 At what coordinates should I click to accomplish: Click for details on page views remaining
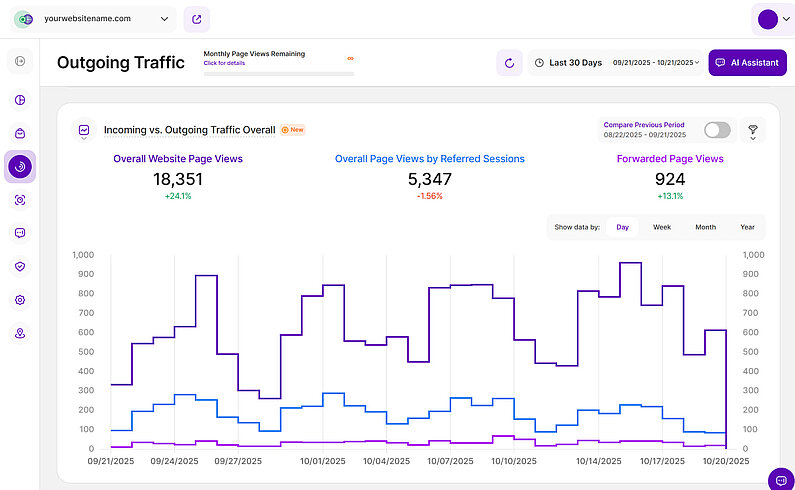[x=223, y=63]
